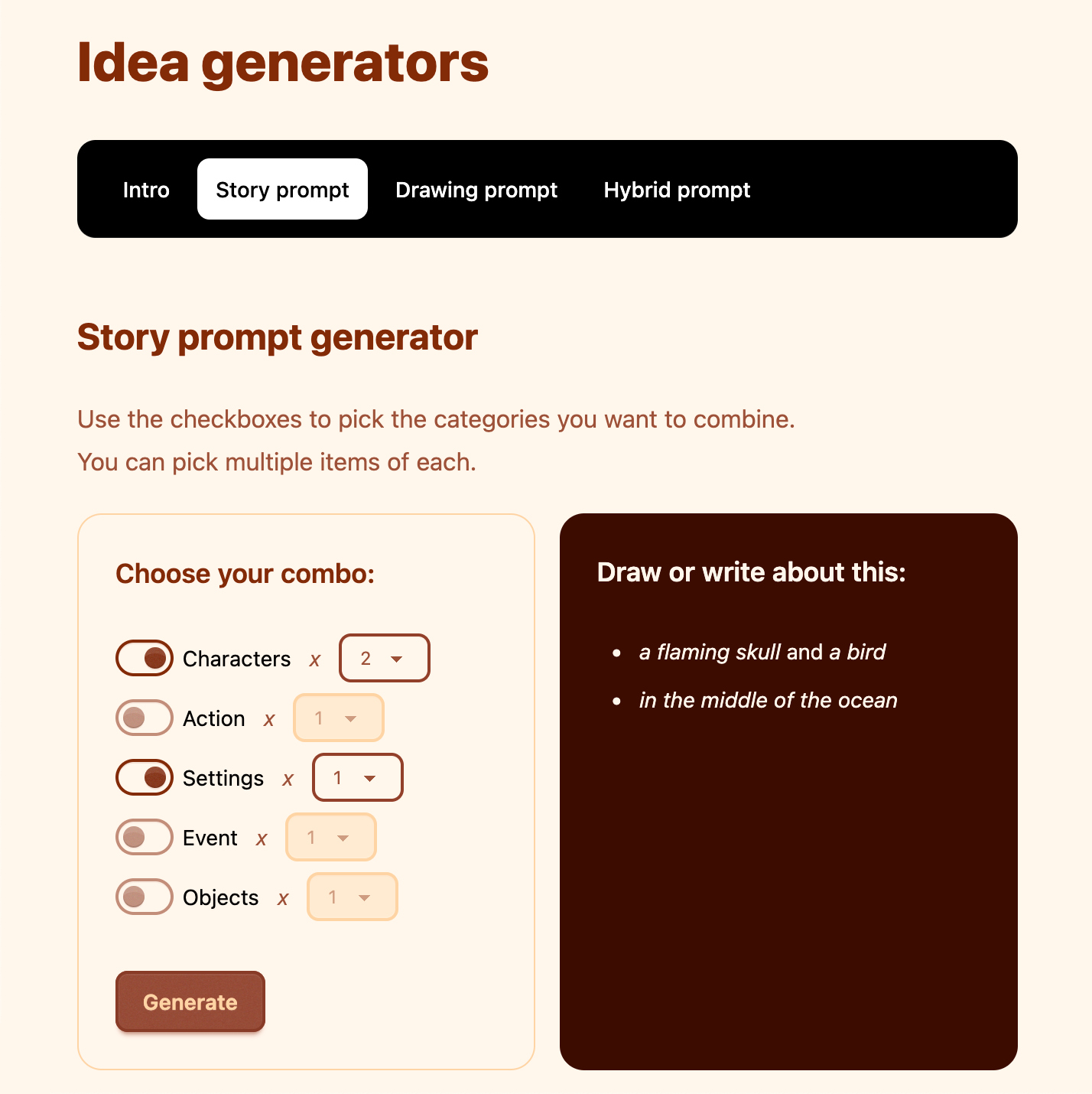Image resolution: width=1092 pixels, height=1094 pixels.
Task: Turn on the Objects toggle
Action: coord(144,897)
